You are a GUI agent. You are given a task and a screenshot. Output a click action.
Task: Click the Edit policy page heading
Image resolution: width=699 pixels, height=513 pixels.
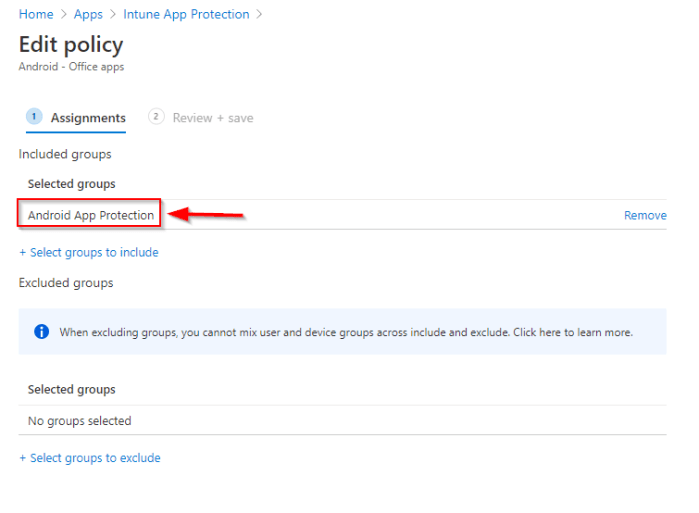point(71,45)
